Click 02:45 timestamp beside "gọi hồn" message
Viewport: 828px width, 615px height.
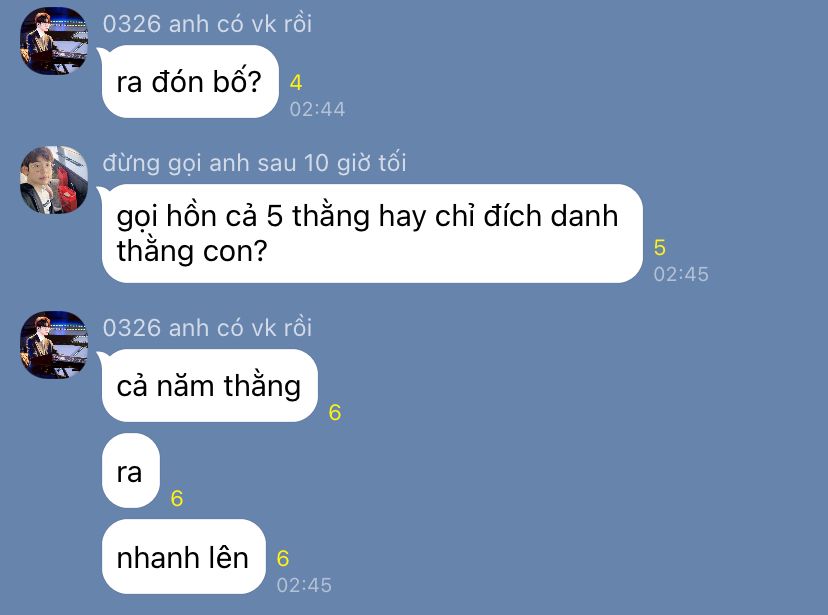[681, 274]
